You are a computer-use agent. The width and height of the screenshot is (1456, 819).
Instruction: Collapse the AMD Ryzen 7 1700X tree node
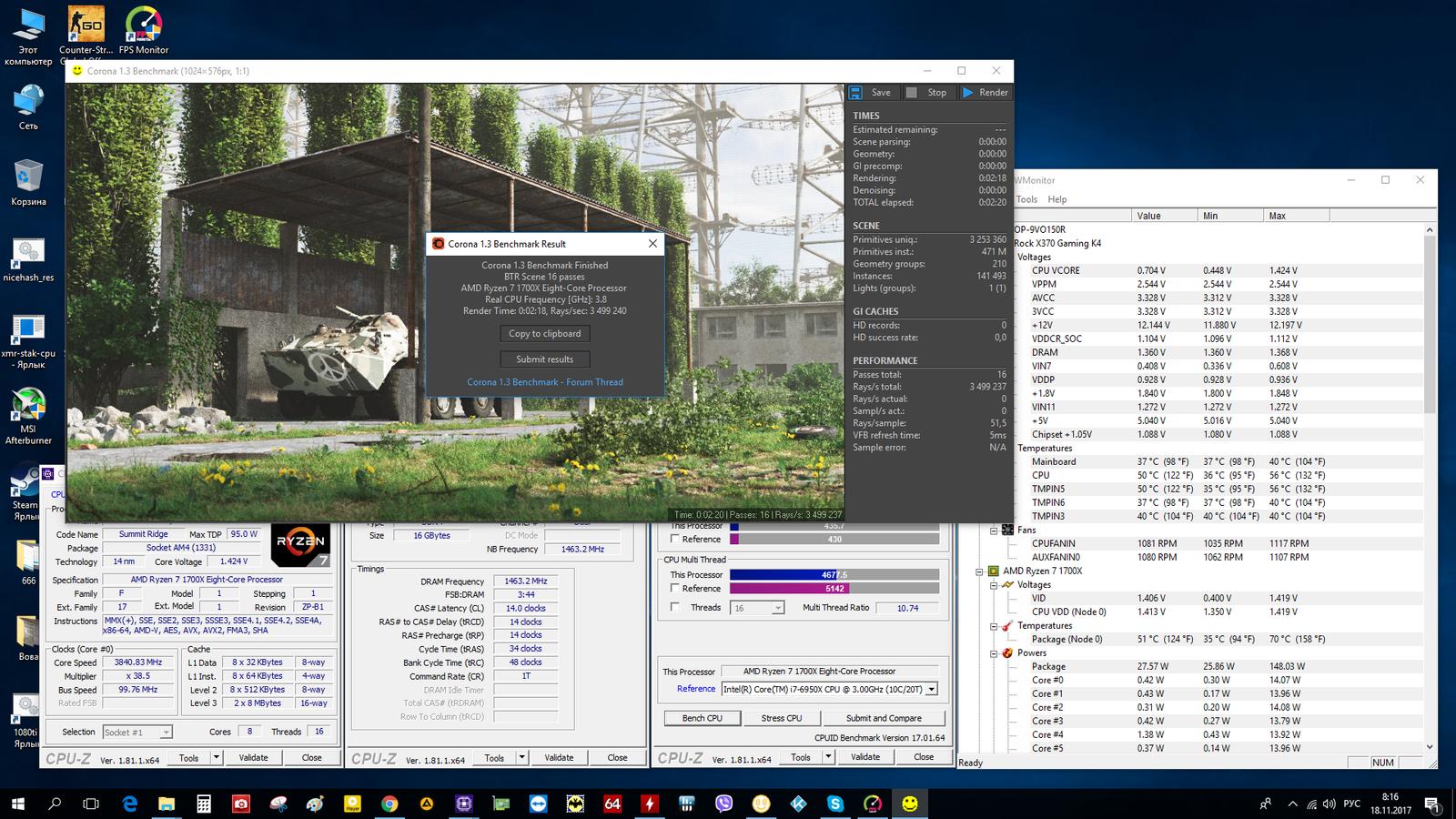[x=980, y=571]
